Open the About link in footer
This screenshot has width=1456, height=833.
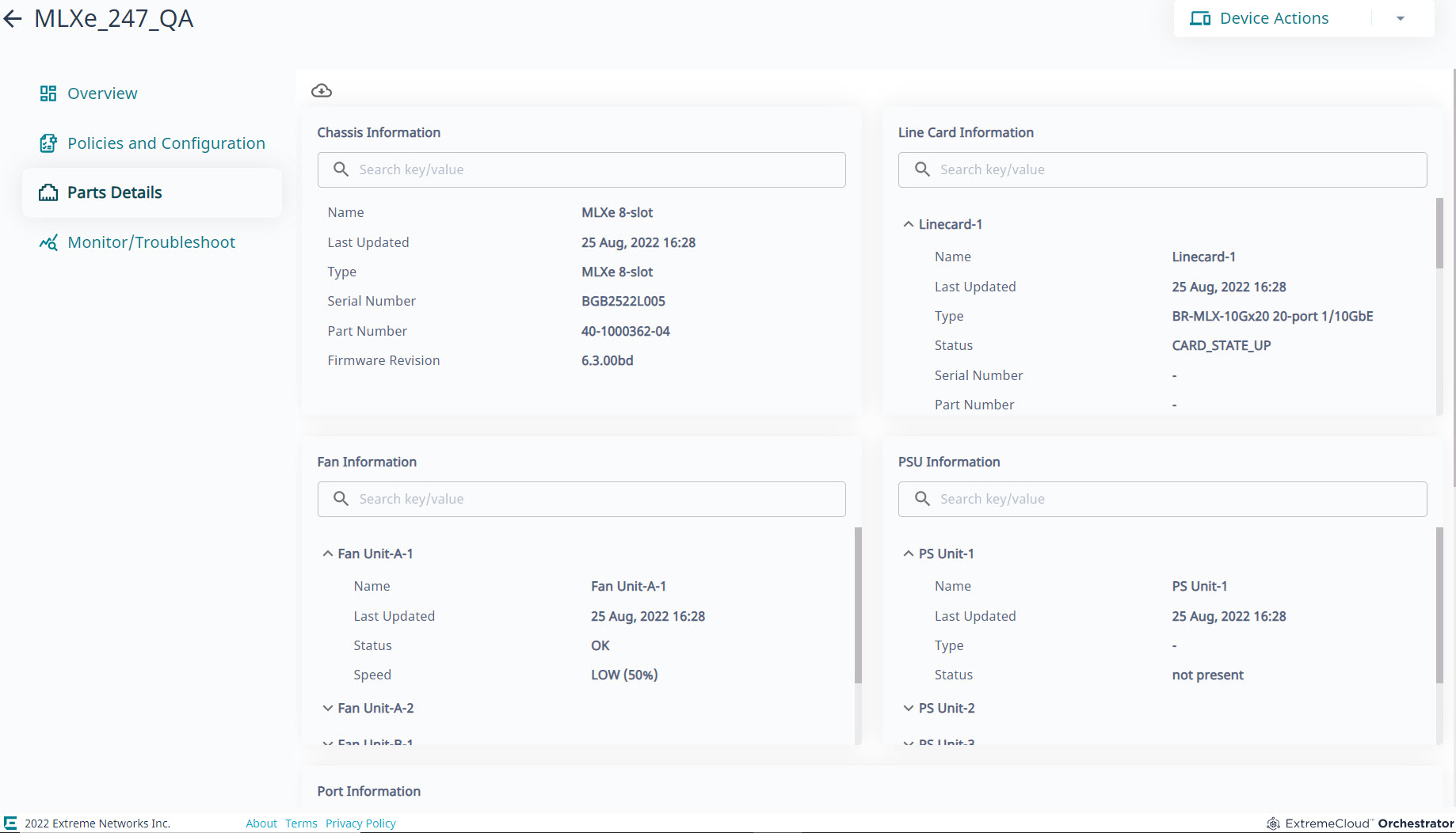(x=261, y=823)
